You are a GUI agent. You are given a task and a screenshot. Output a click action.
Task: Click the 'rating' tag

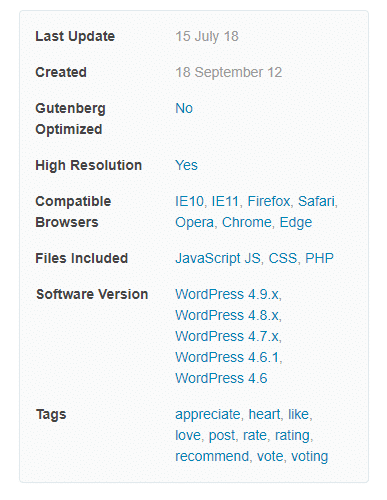click(x=292, y=435)
